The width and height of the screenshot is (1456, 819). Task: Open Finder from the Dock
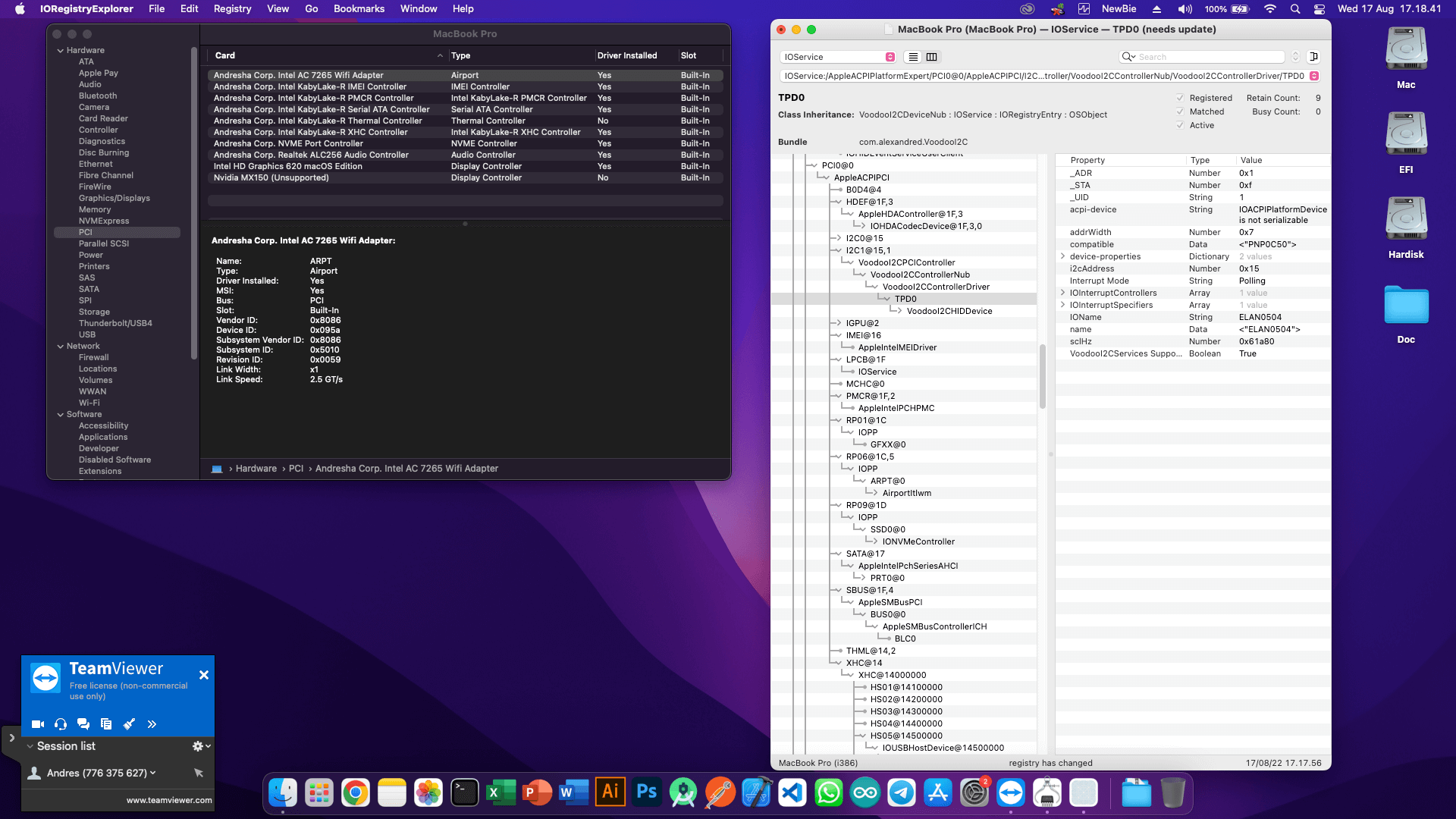point(283,793)
